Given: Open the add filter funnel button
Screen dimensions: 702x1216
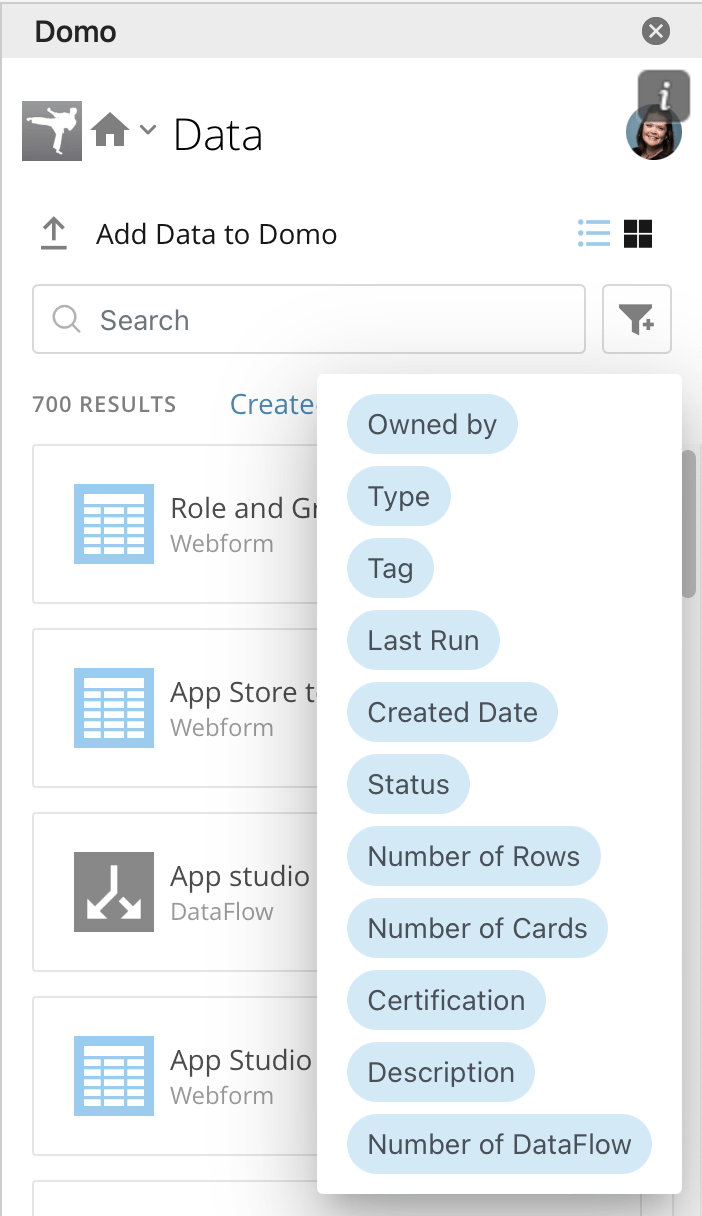Looking at the screenshot, I should coord(637,320).
